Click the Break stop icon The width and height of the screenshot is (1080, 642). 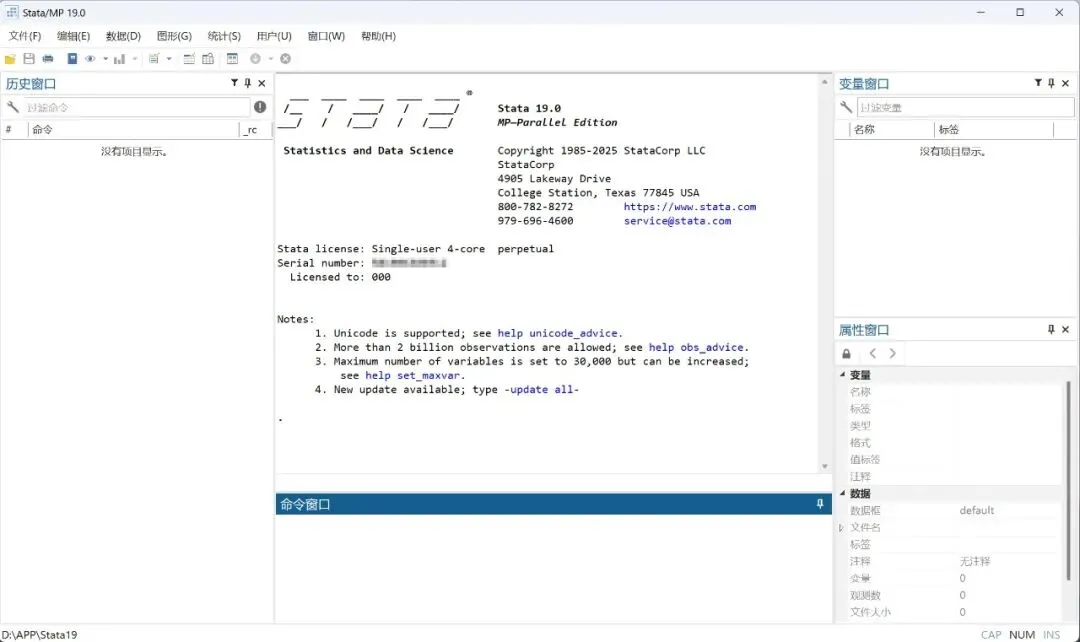(285, 59)
